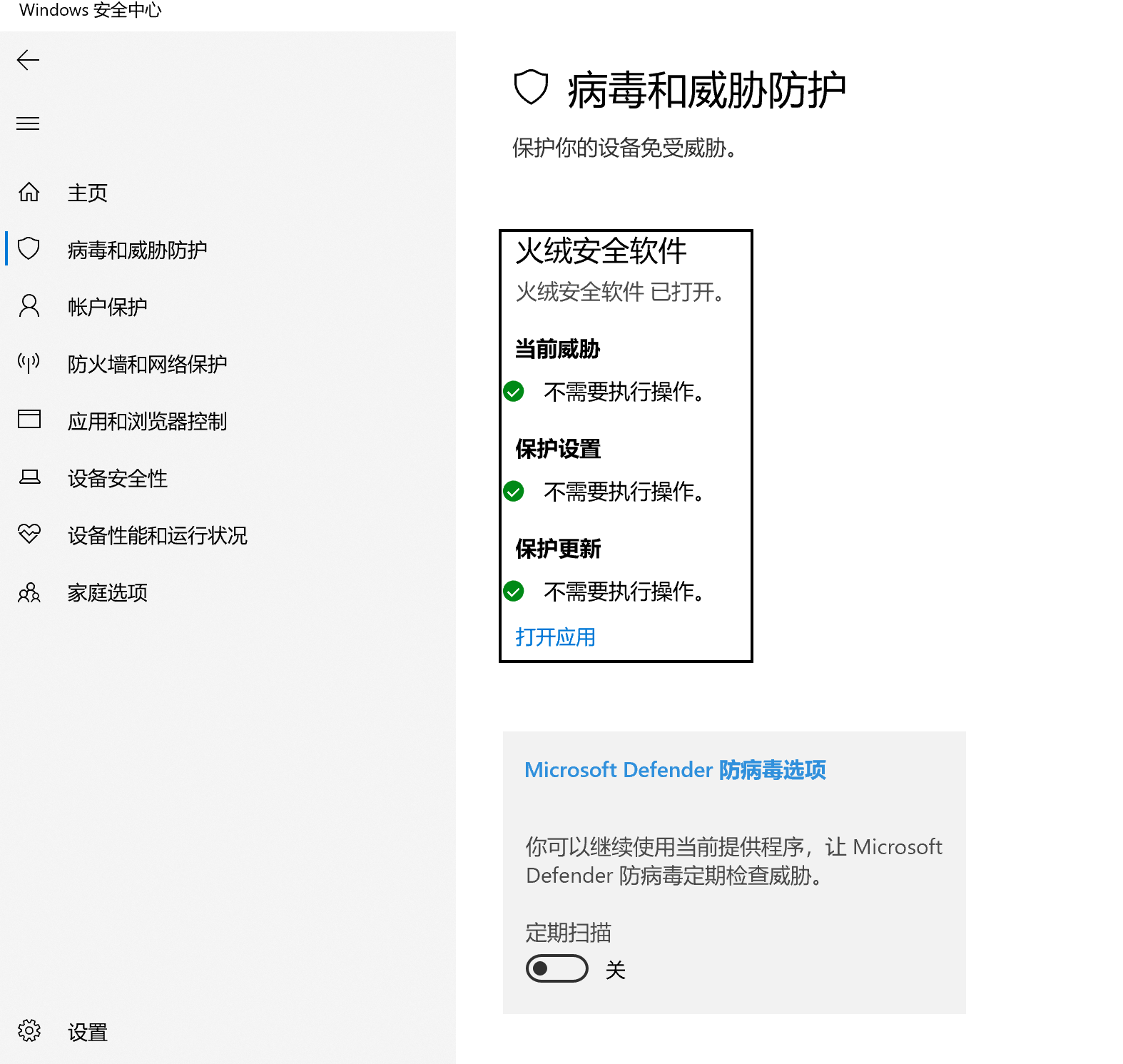Click the 定期扫描 label
The width and height of the screenshot is (1123, 1064).
pyautogui.click(x=568, y=932)
